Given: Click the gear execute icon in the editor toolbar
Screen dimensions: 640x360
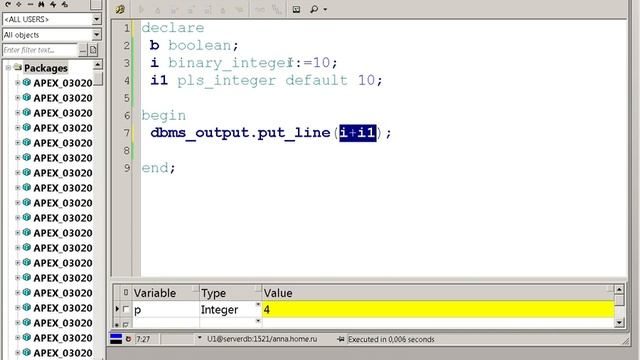Looking at the screenshot, I should pos(120,9).
